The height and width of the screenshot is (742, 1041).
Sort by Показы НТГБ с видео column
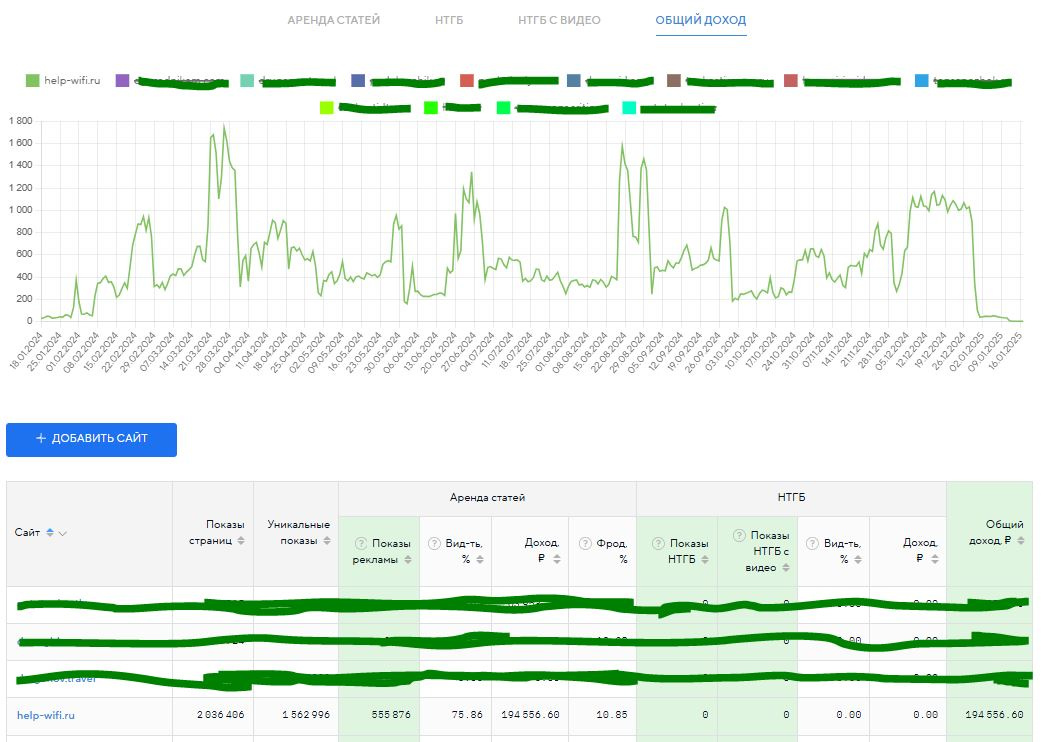click(x=785, y=567)
